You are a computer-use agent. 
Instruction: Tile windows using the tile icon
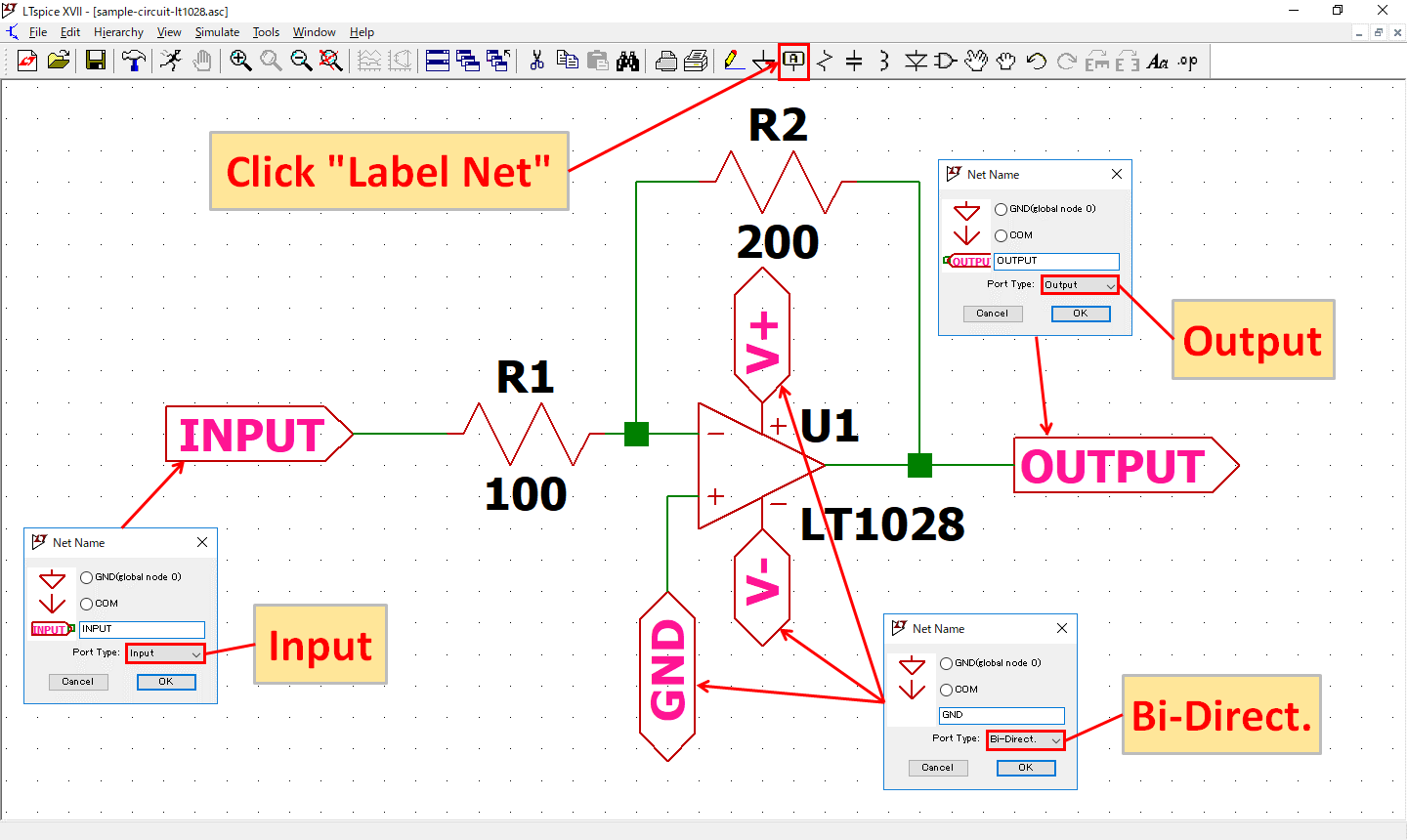[438, 61]
